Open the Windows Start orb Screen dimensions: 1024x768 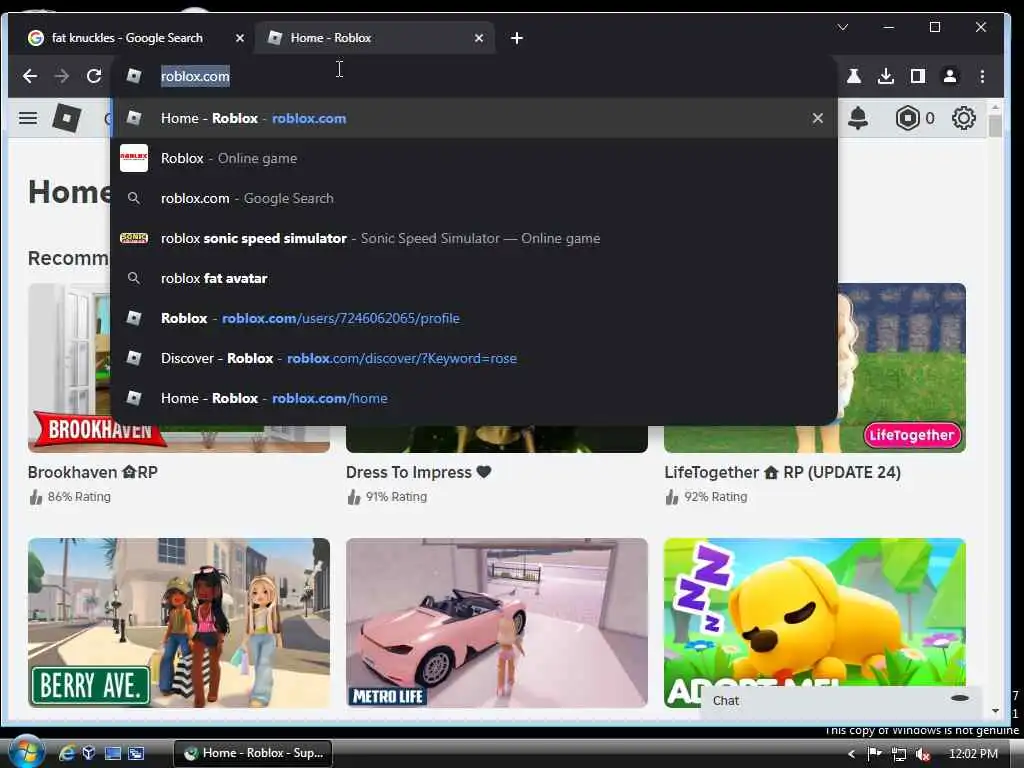(x=26, y=752)
